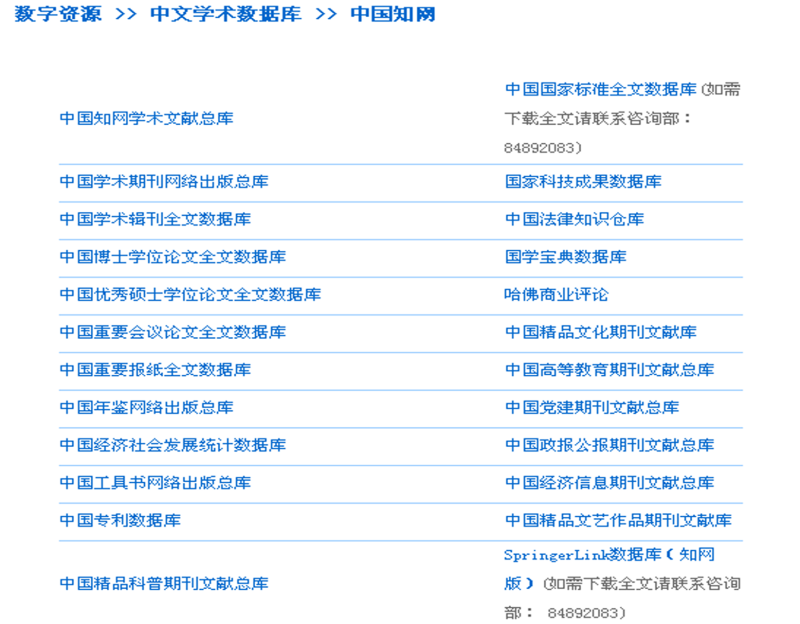Open 中国精品文艺作品期刊文献库

tap(618, 520)
